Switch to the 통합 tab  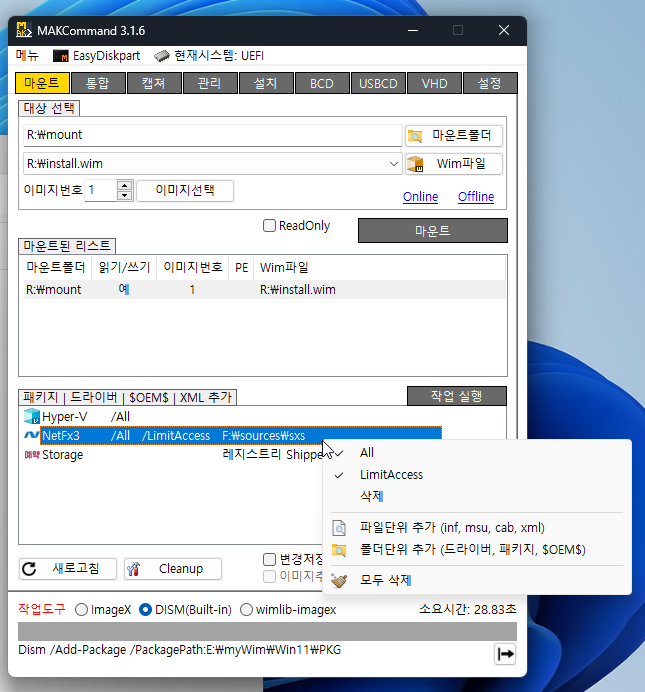click(98, 83)
